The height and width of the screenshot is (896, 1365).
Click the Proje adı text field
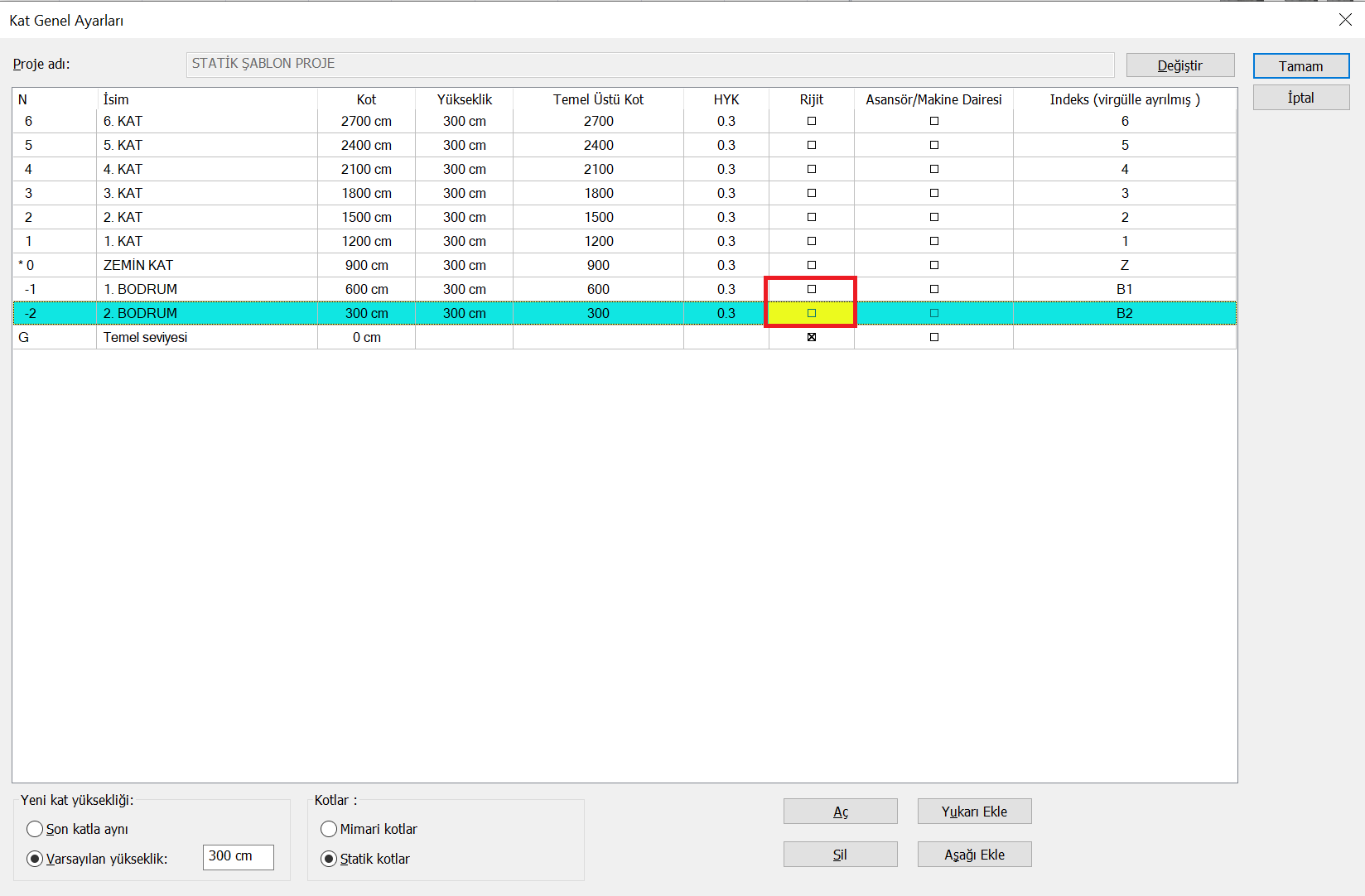pyautogui.click(x=650, y=64)
